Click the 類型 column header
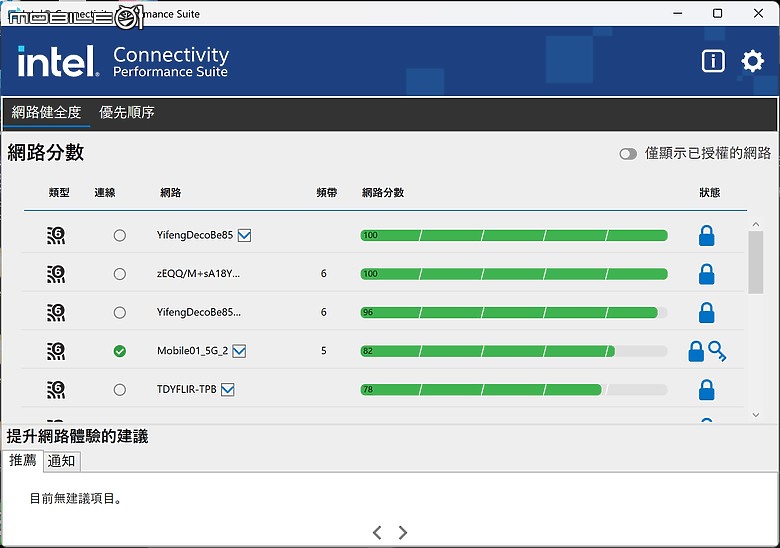The image size is (780, 548). [59, 192]
